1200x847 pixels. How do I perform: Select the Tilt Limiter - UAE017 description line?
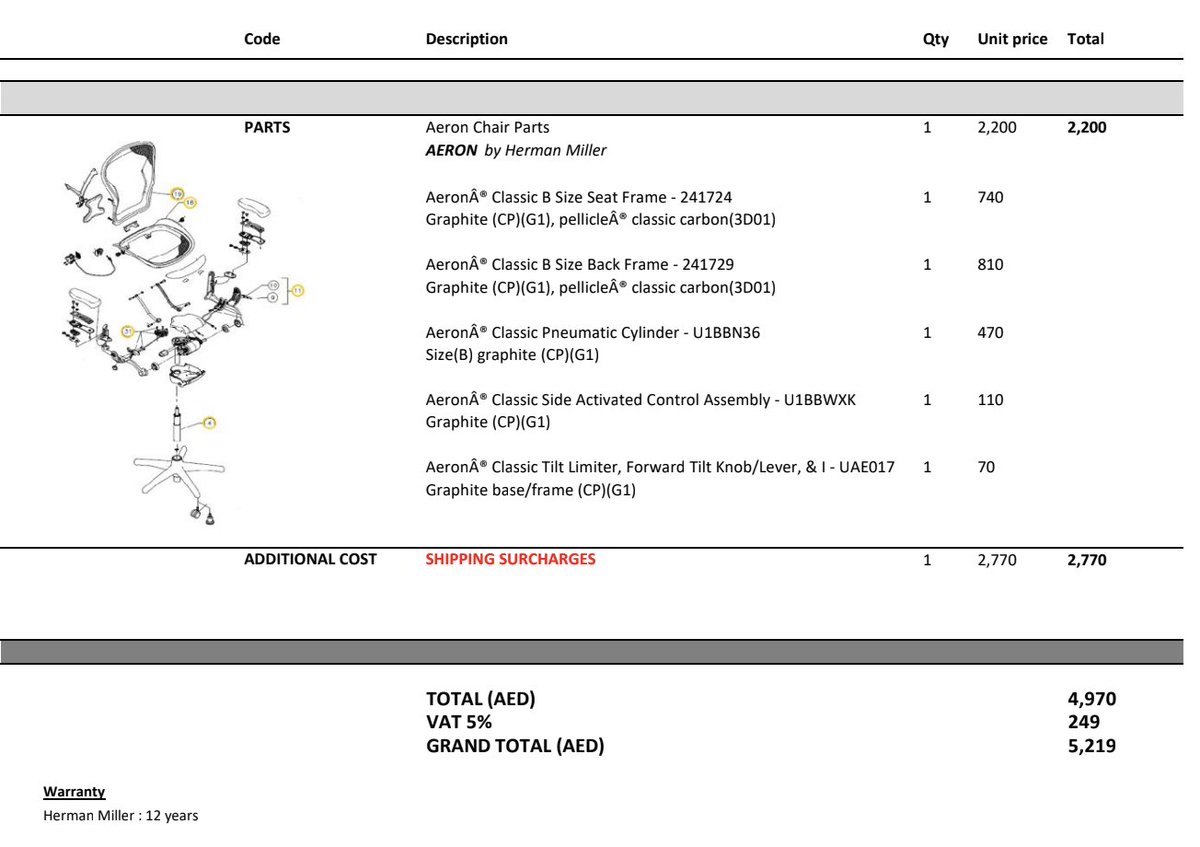(660, 467)
